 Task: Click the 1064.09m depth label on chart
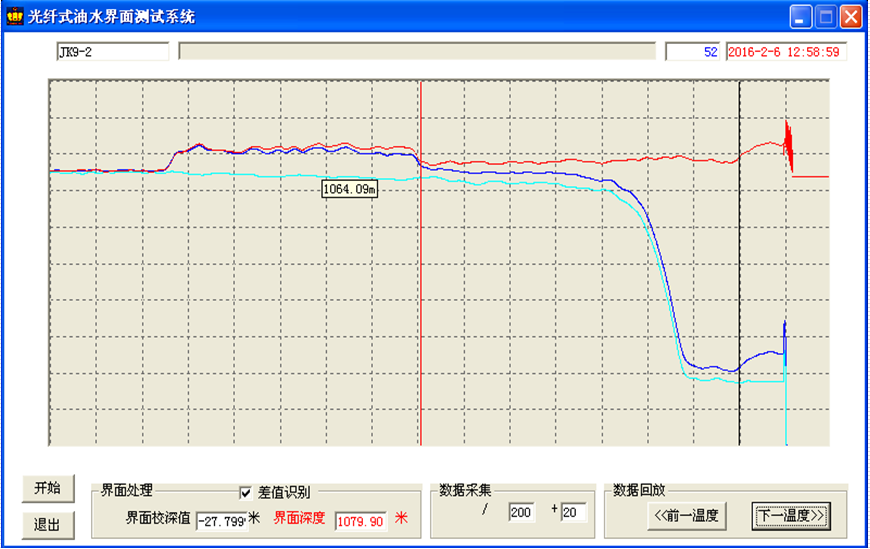click(349, 189)
